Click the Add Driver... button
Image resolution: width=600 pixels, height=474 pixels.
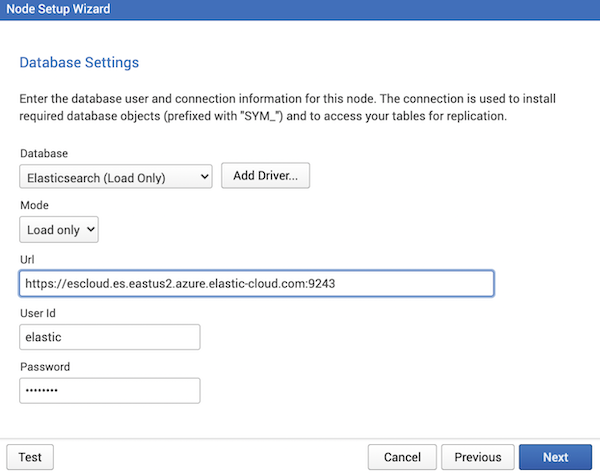pyautogui.click(x=265, y=176)
